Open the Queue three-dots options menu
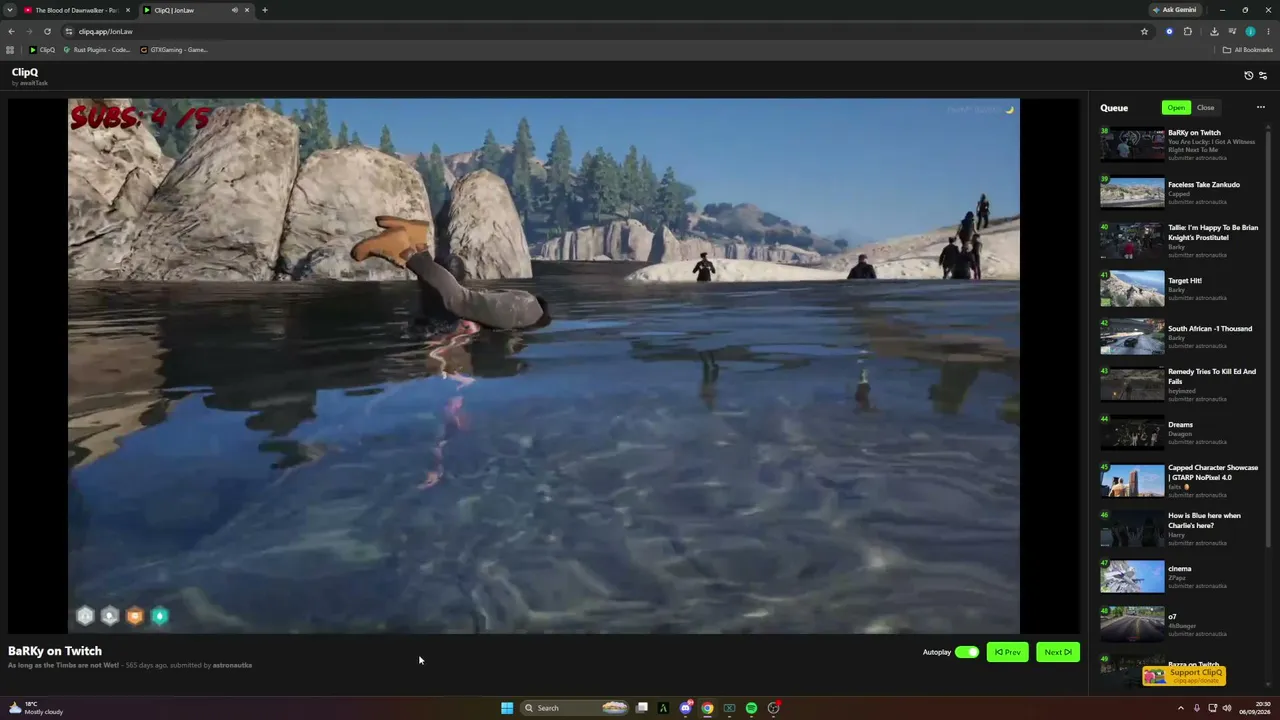The height and width of the screenshot is (720, 1280). tap(1261, 107)
